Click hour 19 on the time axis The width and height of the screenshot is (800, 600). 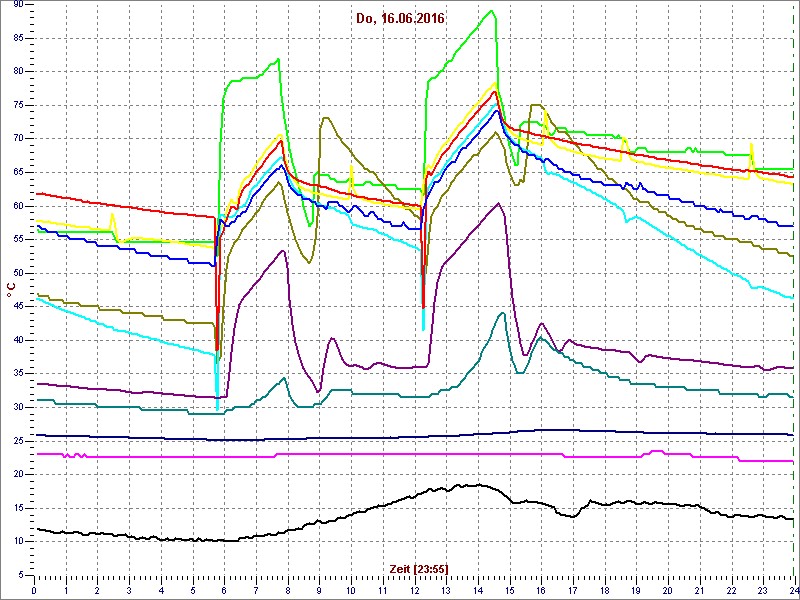pos(635,590)
